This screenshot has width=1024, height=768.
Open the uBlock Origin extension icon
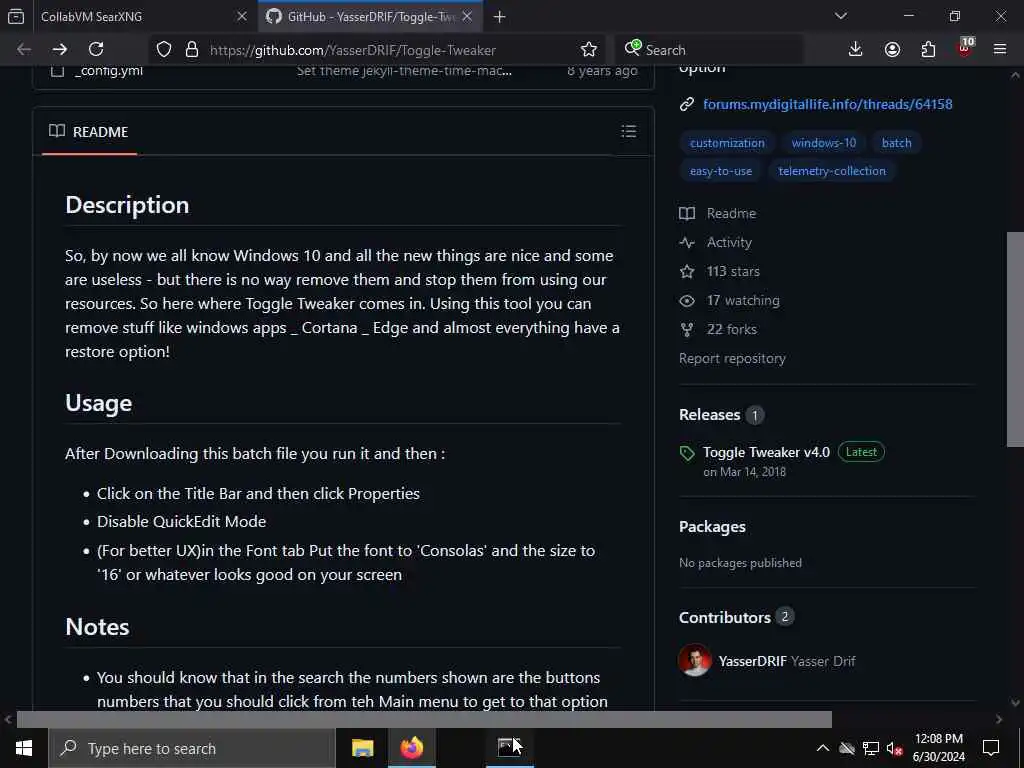(x=965, y=48)
